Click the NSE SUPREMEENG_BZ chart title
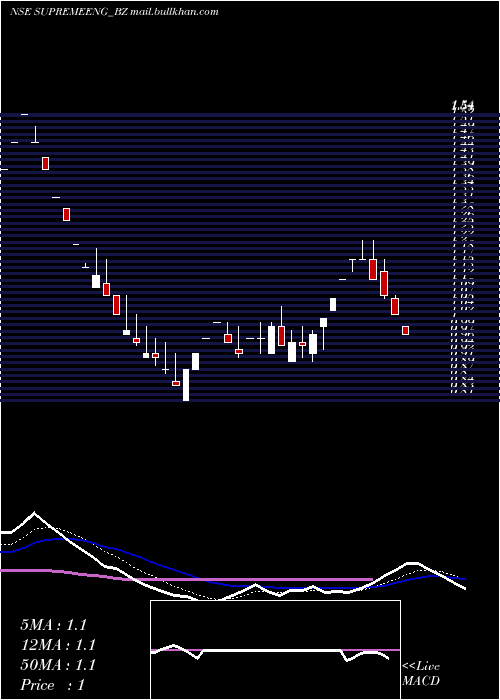This screenshot has height=700, width=500. tap(69, 12)
